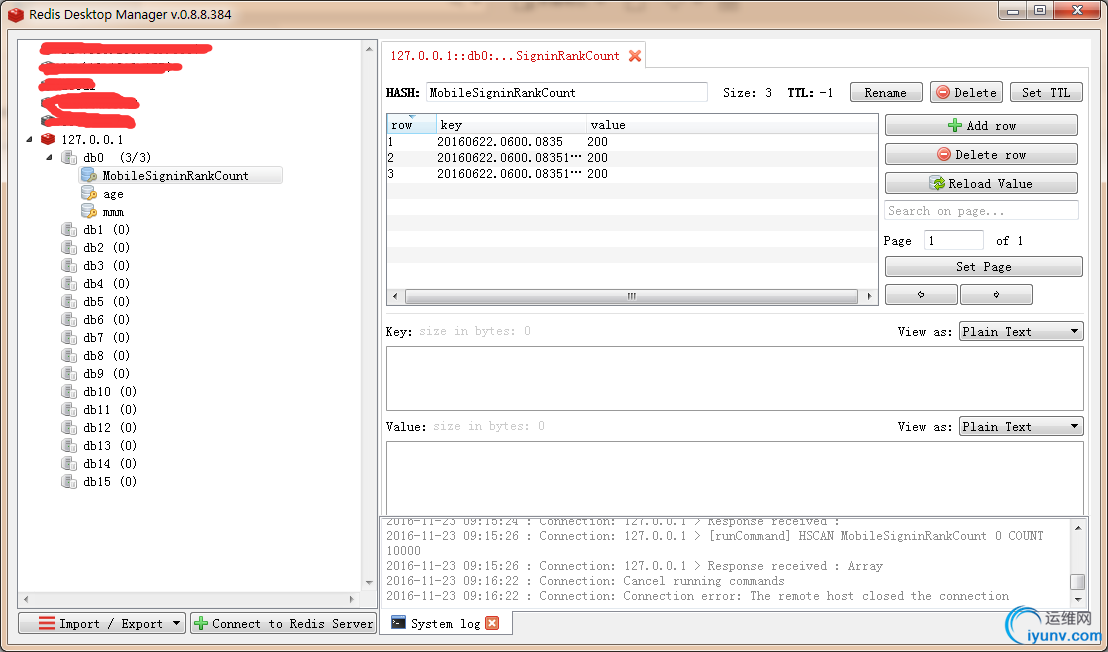Image resolution: width=1108 pixels, height=652 pixels.
Task: Click the Key text area
Action: coord(734,378)
